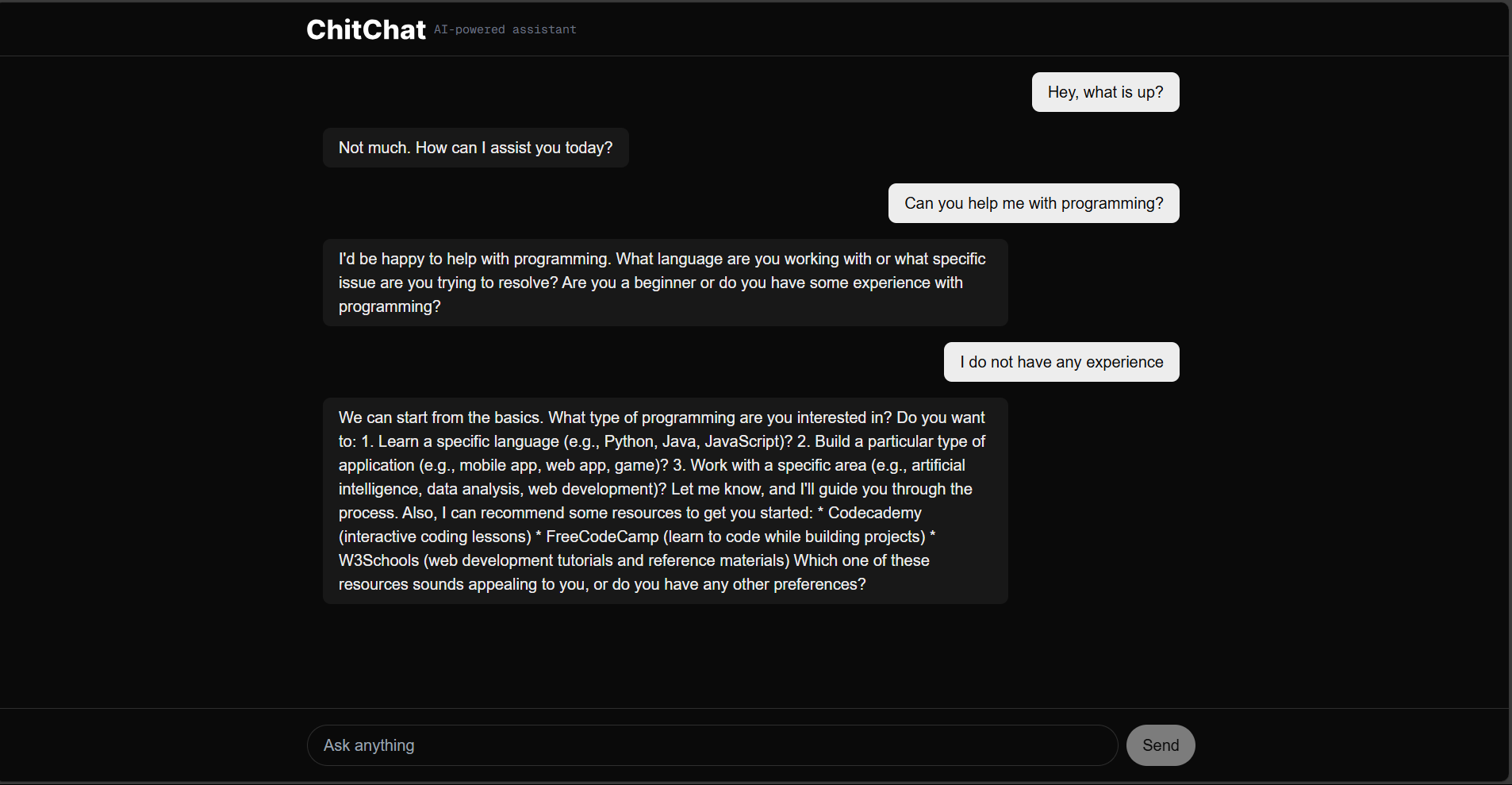Click the word FreeCodeCamp in the assistant reply
Viewport: 1512px width, 785px height.
[x=602, y=537]
